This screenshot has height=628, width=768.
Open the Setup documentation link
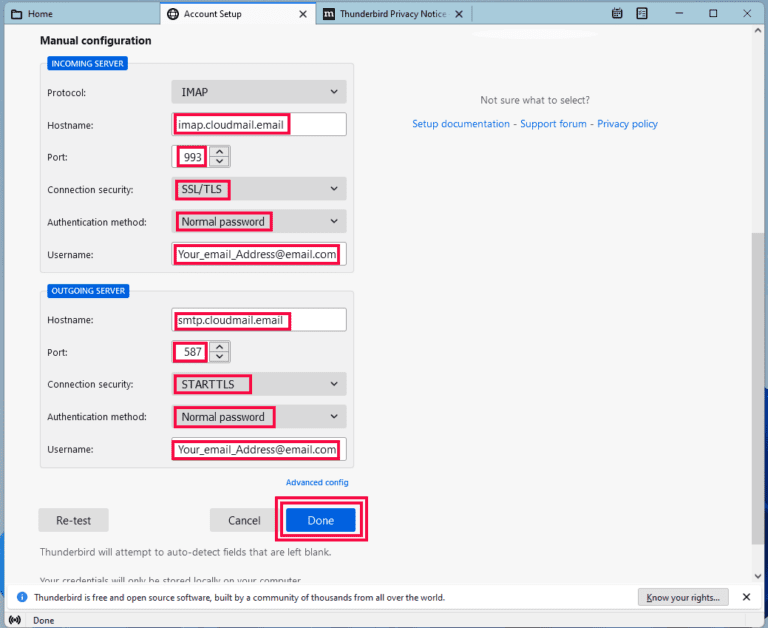coord(461,124)
